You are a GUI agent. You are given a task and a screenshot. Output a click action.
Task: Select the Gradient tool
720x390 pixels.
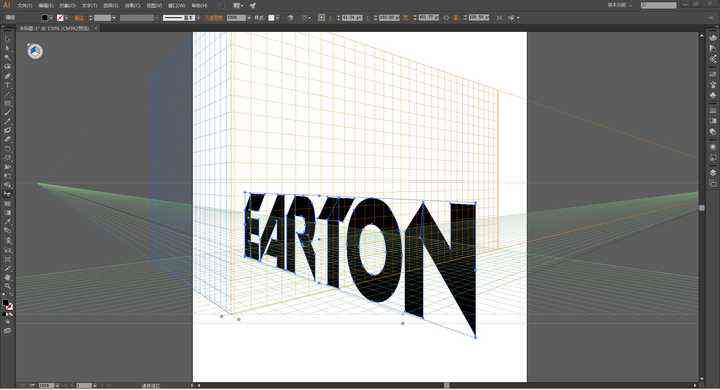point(7,213)
